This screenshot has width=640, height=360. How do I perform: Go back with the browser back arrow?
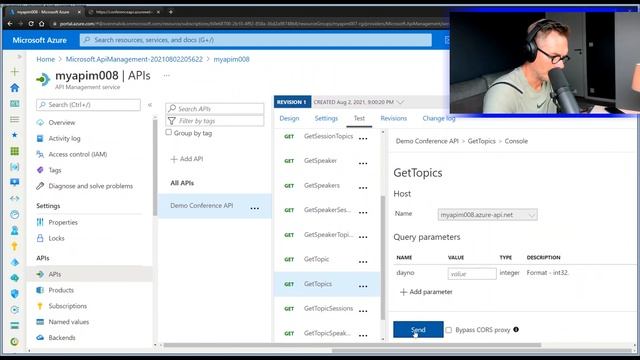tap(10, 24)
